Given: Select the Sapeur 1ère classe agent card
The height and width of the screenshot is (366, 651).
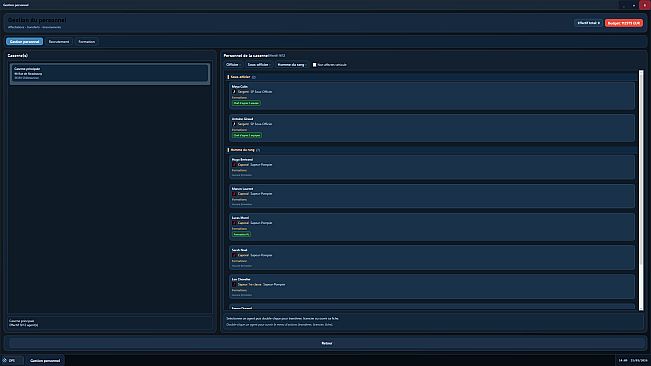Looking at the screenshot, I should [x=432, y=287].
